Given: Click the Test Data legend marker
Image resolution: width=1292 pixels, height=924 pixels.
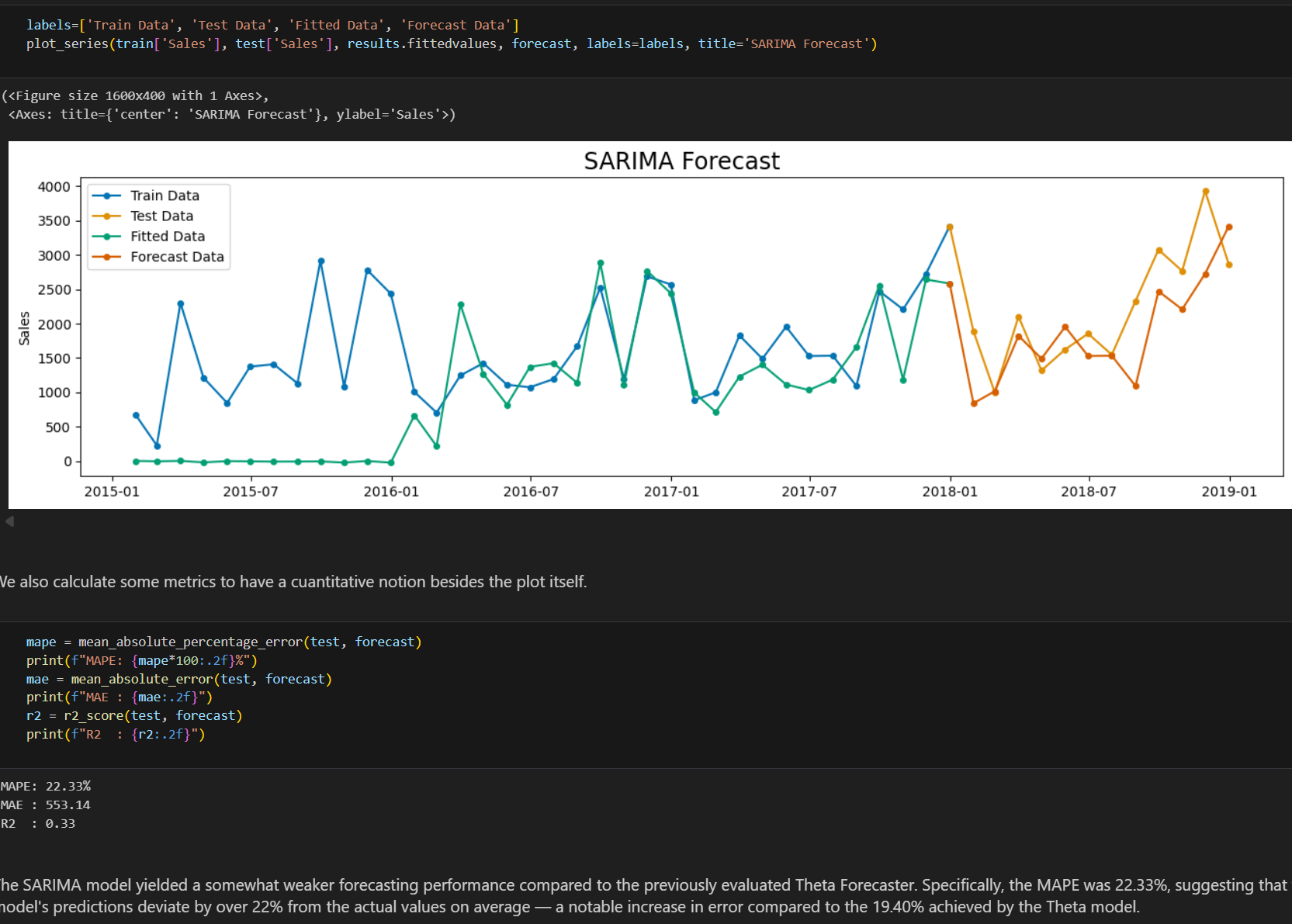Looking at the screenshot, I should click(107, 216).
